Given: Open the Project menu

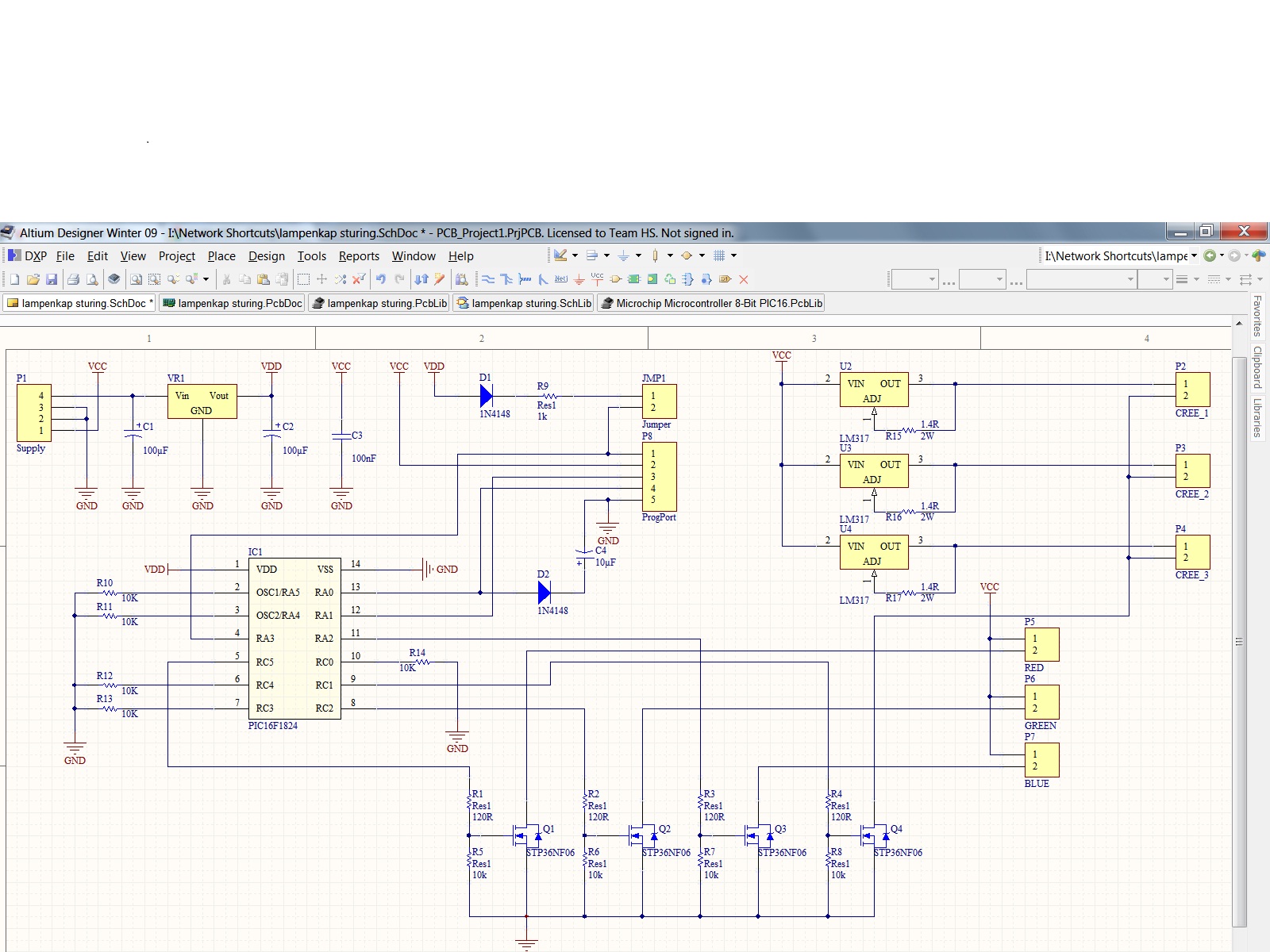Looking at the screenshot, I should tap(176, 256).
